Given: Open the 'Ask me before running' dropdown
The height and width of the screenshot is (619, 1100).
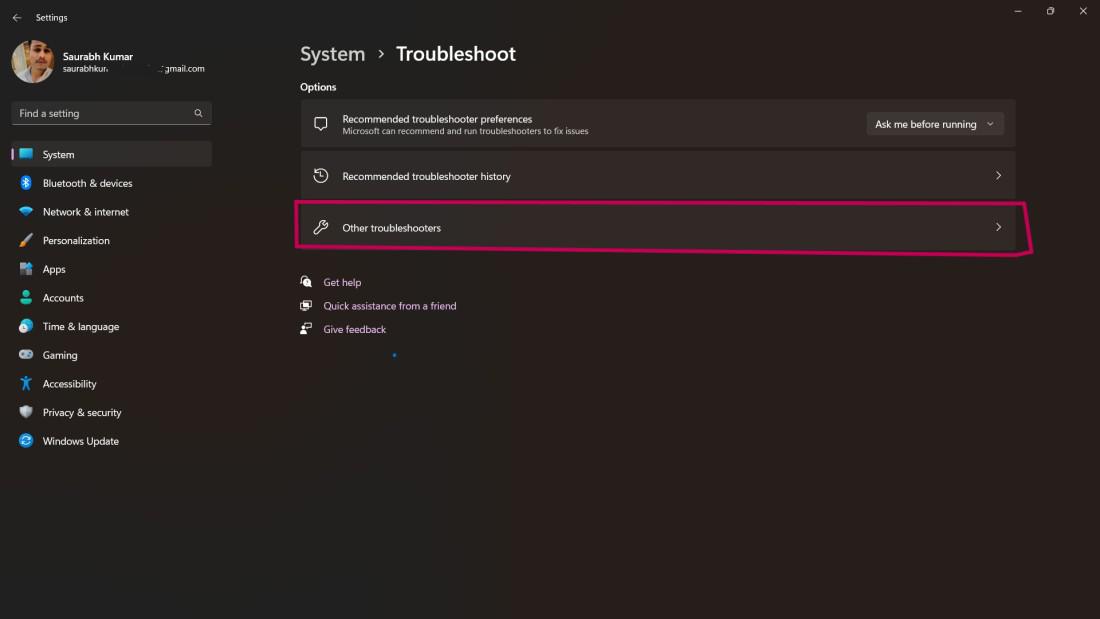Looking at the screenshot, I should pos(934,124).
